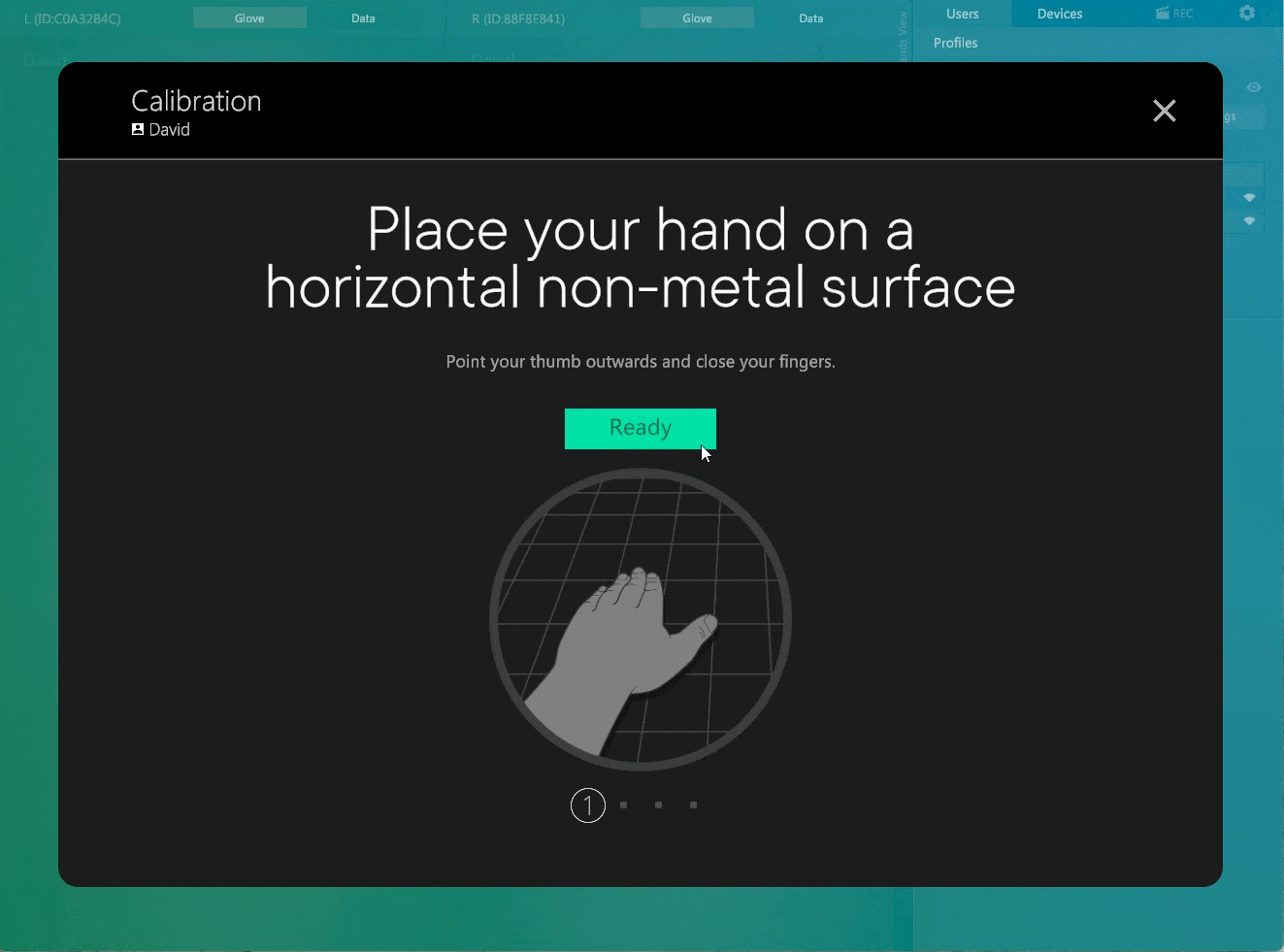The height and width of the screenshot is (952, 1284).
Task: Click the green Ready button
Action: pos(641,428)
